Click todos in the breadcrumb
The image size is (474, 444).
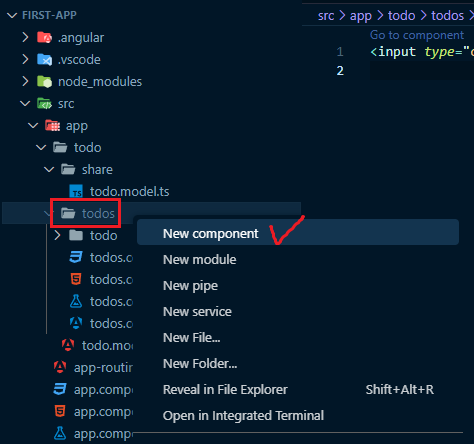447,16
